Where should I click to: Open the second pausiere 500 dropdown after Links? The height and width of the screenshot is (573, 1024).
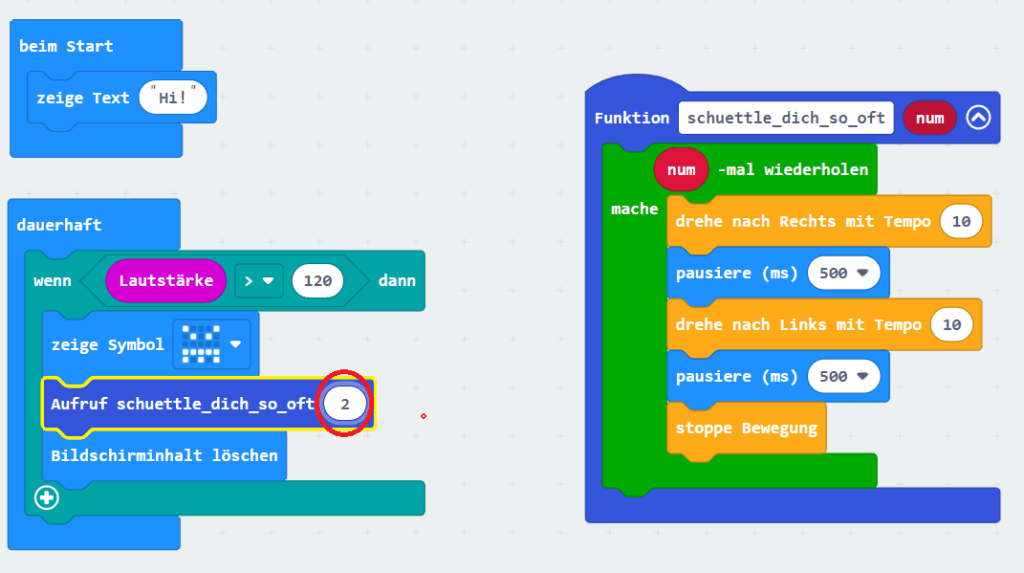(844, 376)
